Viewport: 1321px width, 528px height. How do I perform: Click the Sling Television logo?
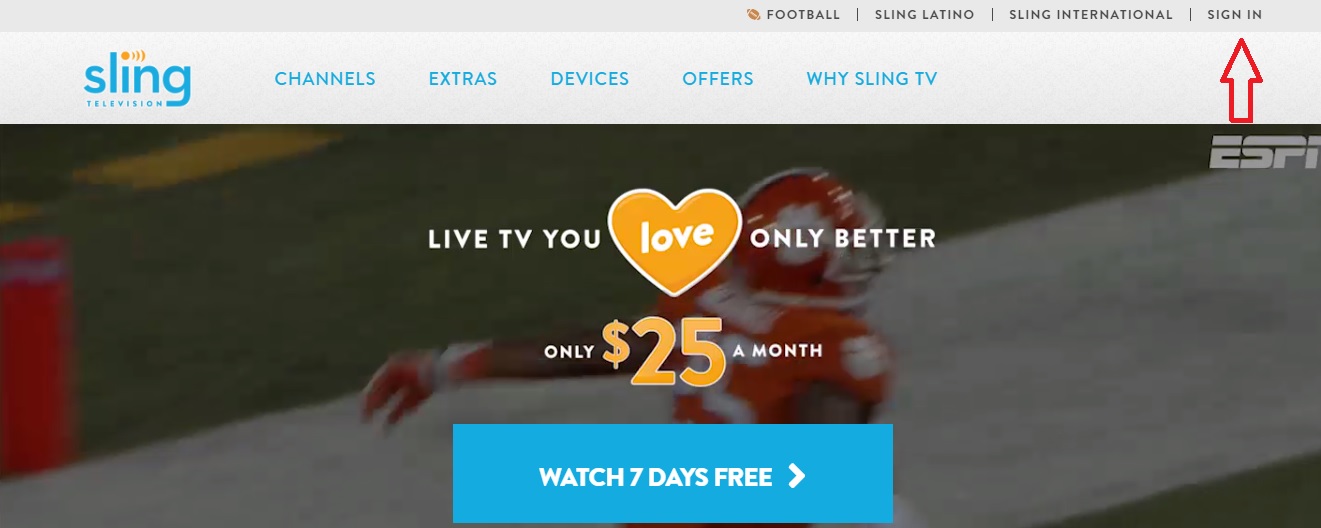[x=137, y=77]
